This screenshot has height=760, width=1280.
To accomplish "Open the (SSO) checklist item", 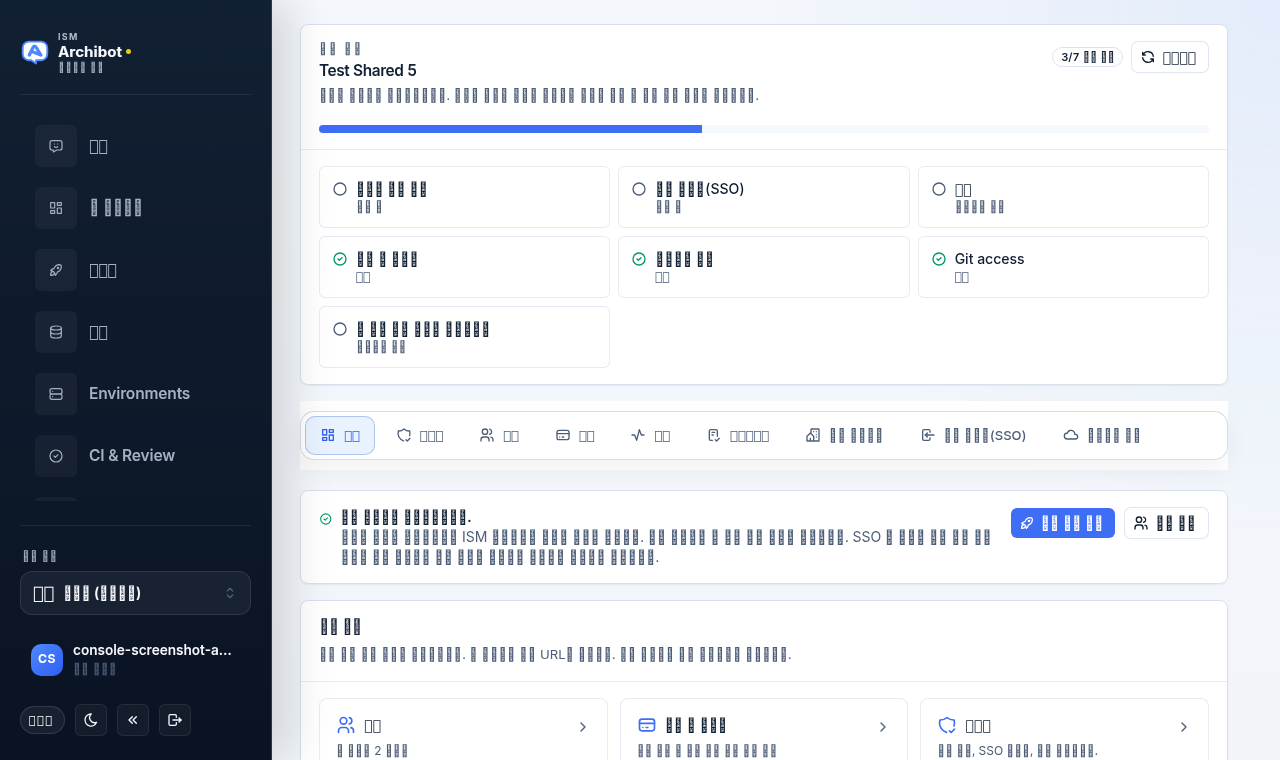I will pos(763,197).
